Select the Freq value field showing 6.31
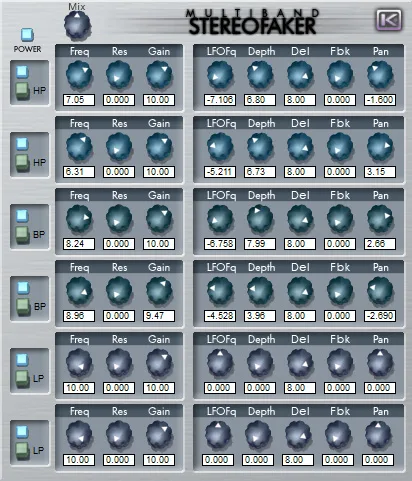Viewport: 412px width, 481px height. pyautogui.click(x=79, y=172)
